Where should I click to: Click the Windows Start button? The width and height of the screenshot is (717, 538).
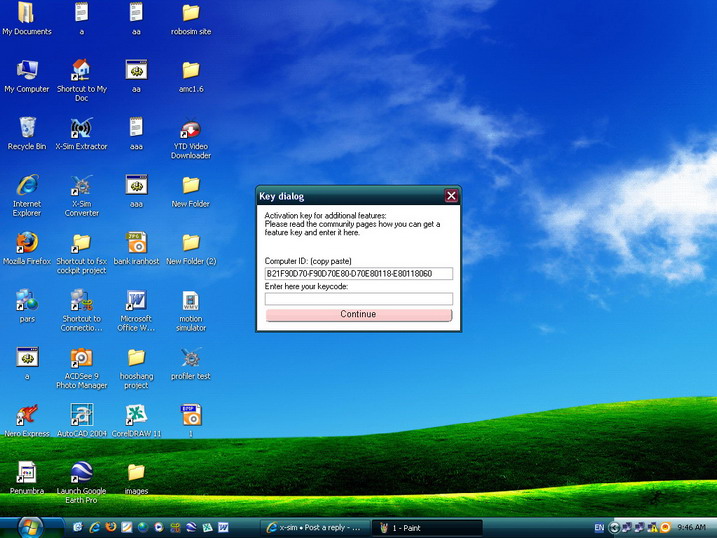30,526
